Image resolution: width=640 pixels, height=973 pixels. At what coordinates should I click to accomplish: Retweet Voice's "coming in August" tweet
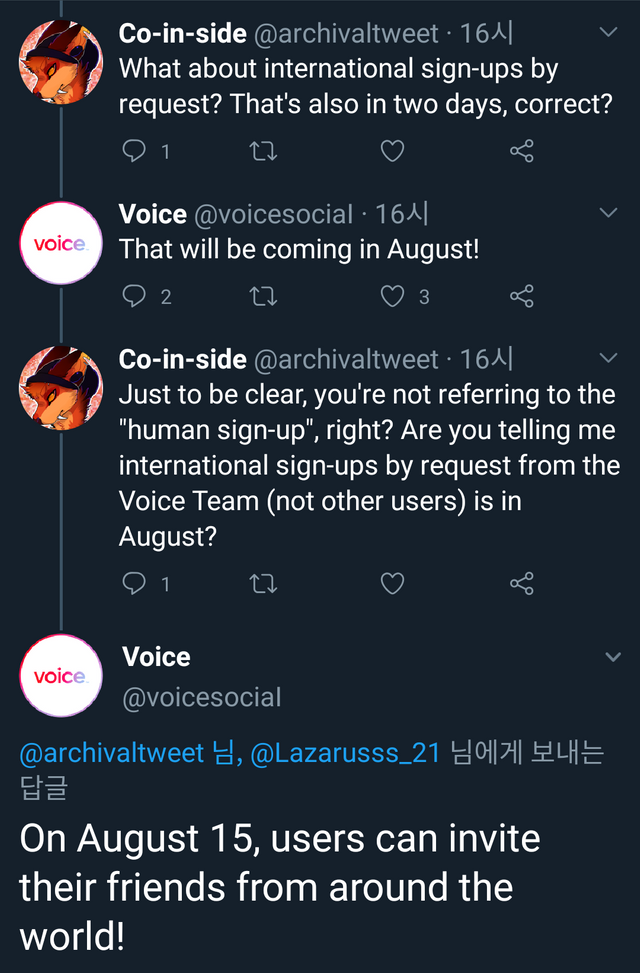(263, 296)
